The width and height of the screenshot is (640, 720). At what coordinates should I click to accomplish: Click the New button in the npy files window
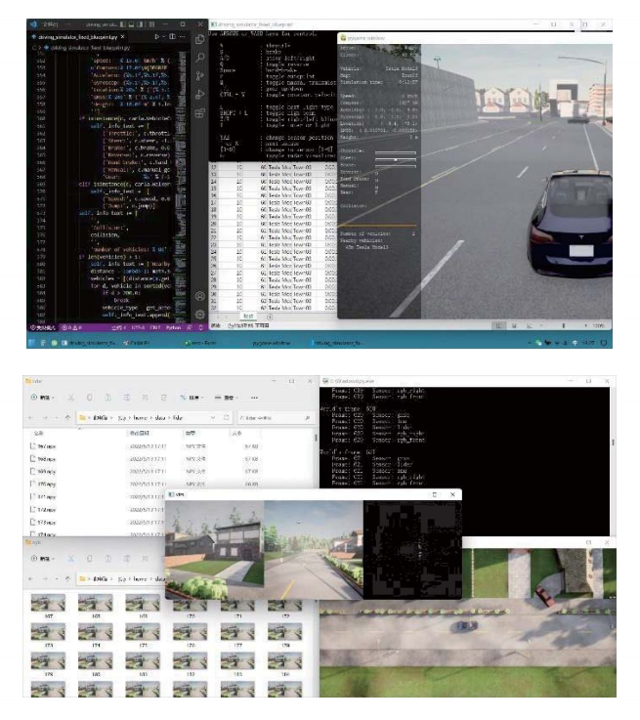point(41,396)
